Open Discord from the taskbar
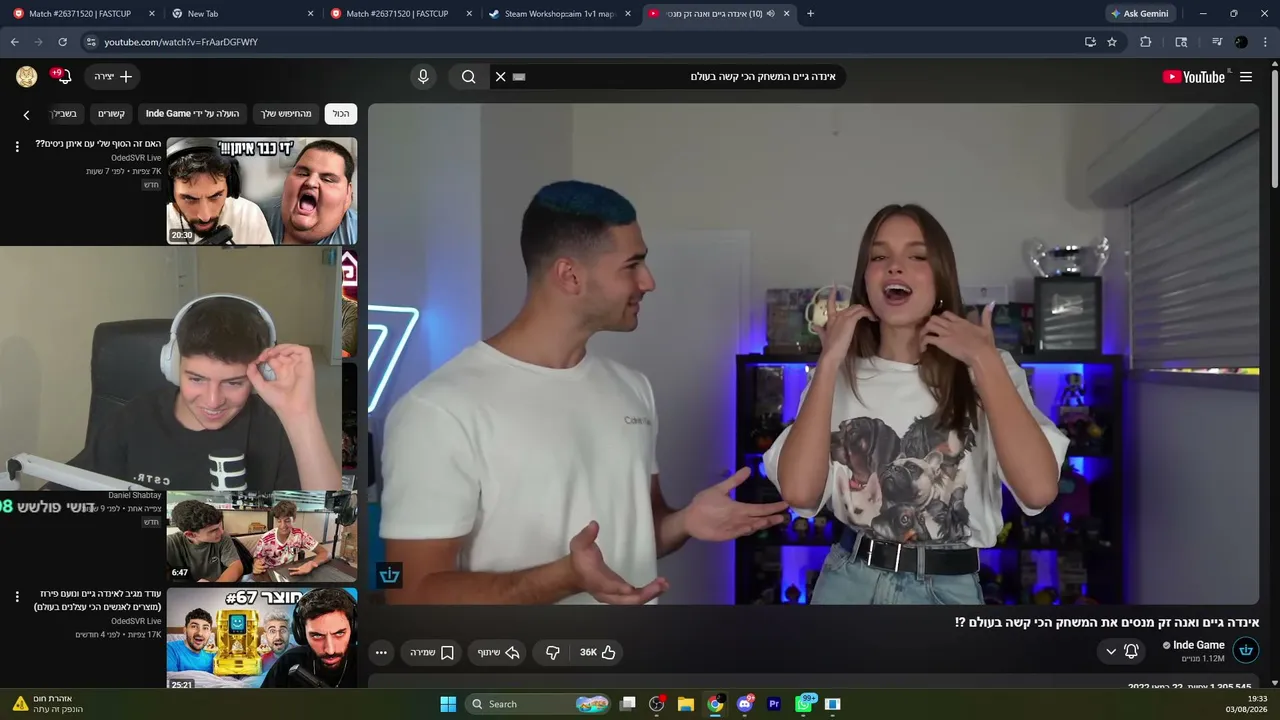The image size is (1280, 720). (x=744, y=704)
